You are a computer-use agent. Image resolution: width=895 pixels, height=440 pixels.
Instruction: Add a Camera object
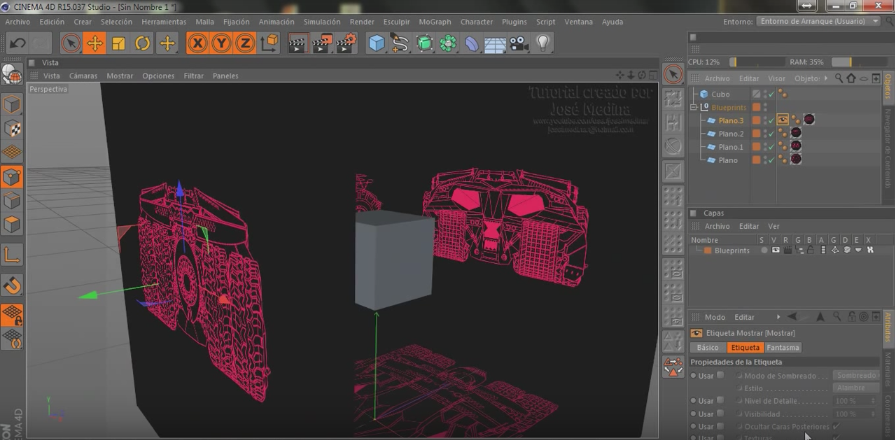[x=518, y=42]
